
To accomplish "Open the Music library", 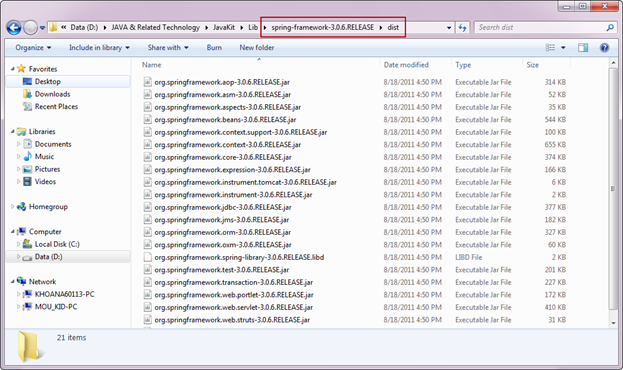I will (x=44, y=157).
